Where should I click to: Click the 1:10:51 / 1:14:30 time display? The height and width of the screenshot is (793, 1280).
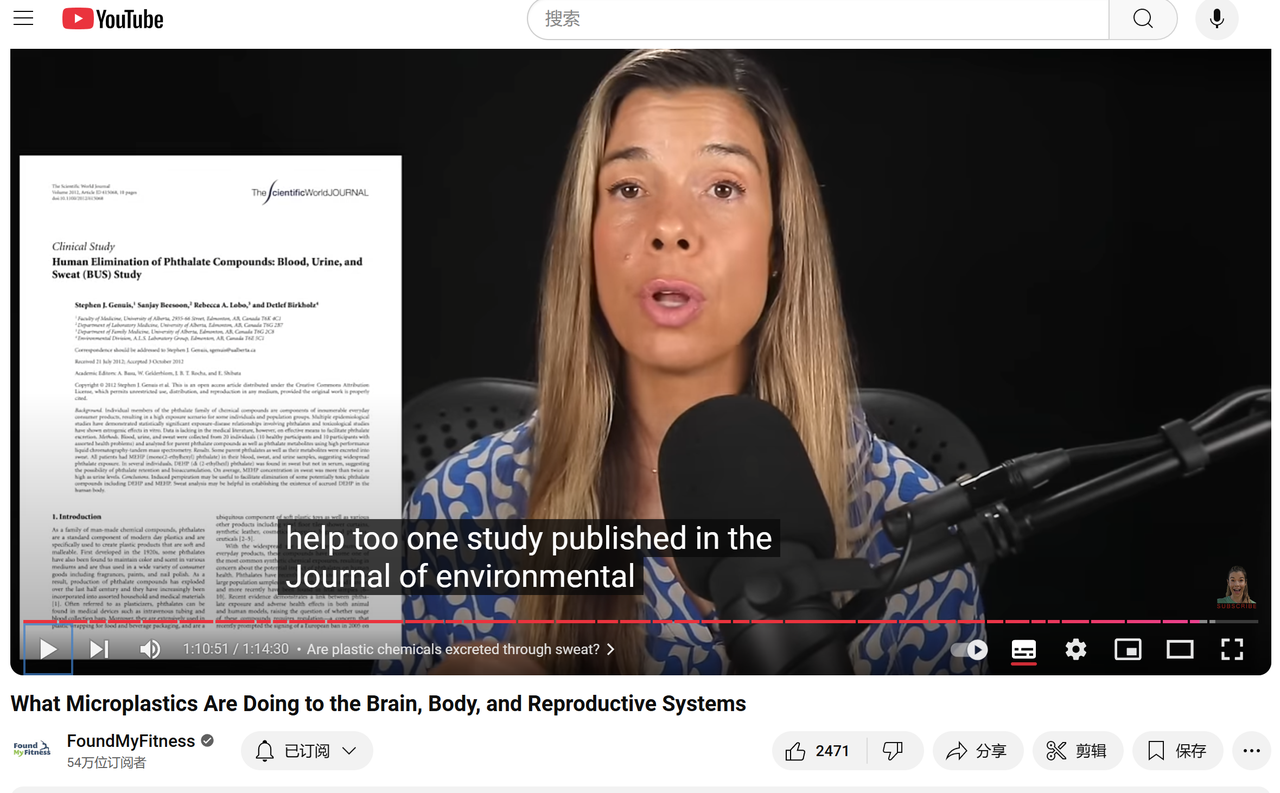[235, 649]
